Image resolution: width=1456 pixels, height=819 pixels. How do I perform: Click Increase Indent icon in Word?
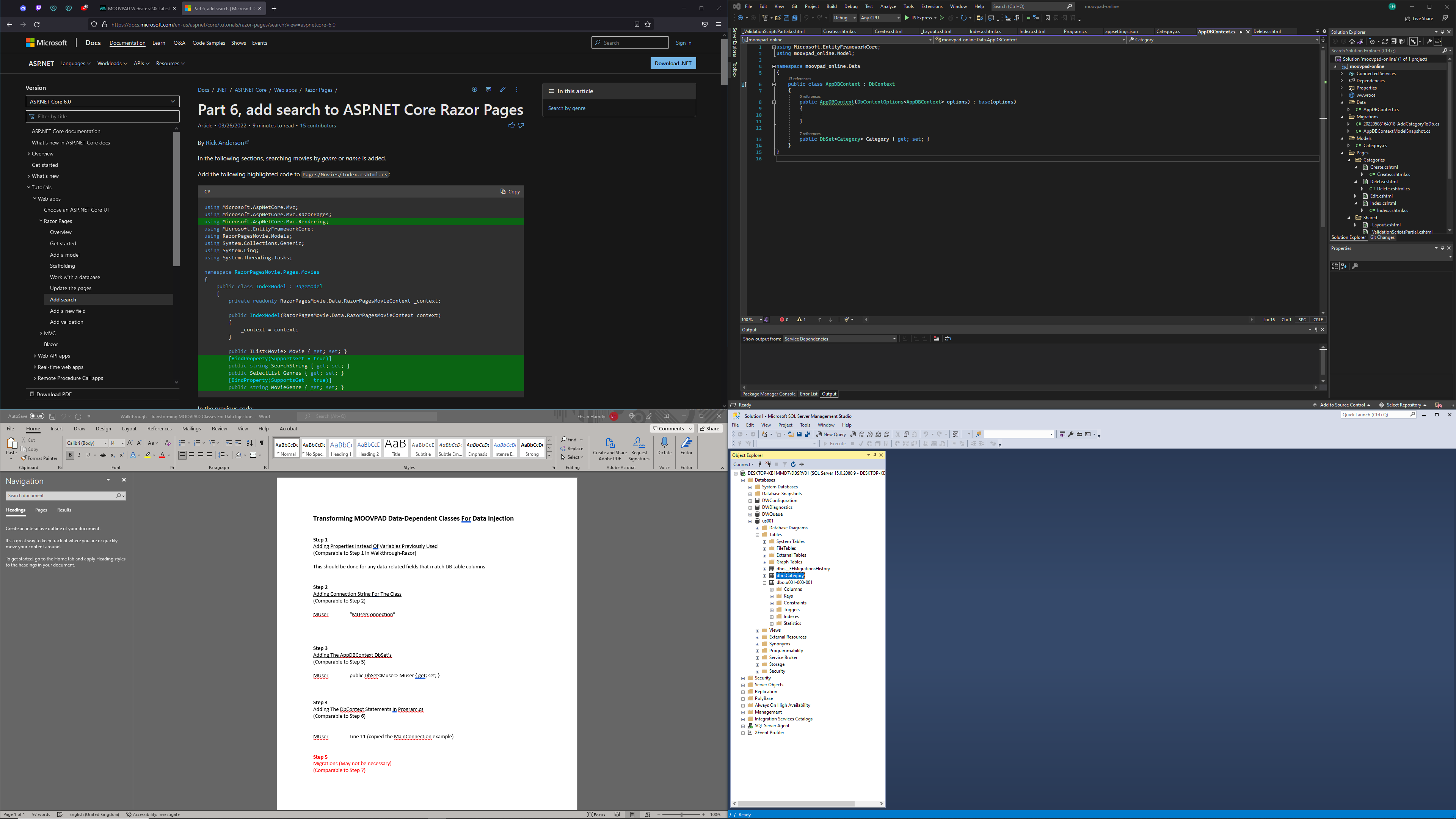click(x=238, y=443)
